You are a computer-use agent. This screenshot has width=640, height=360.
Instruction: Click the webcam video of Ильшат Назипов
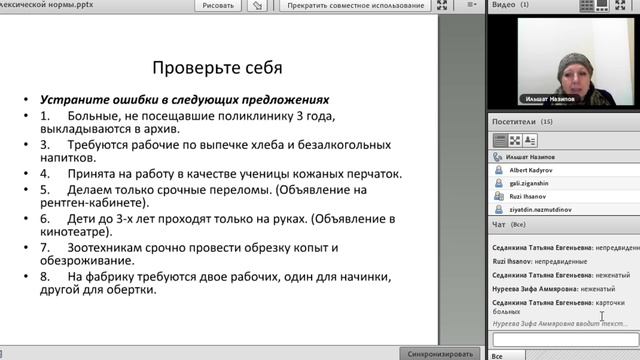576,62
